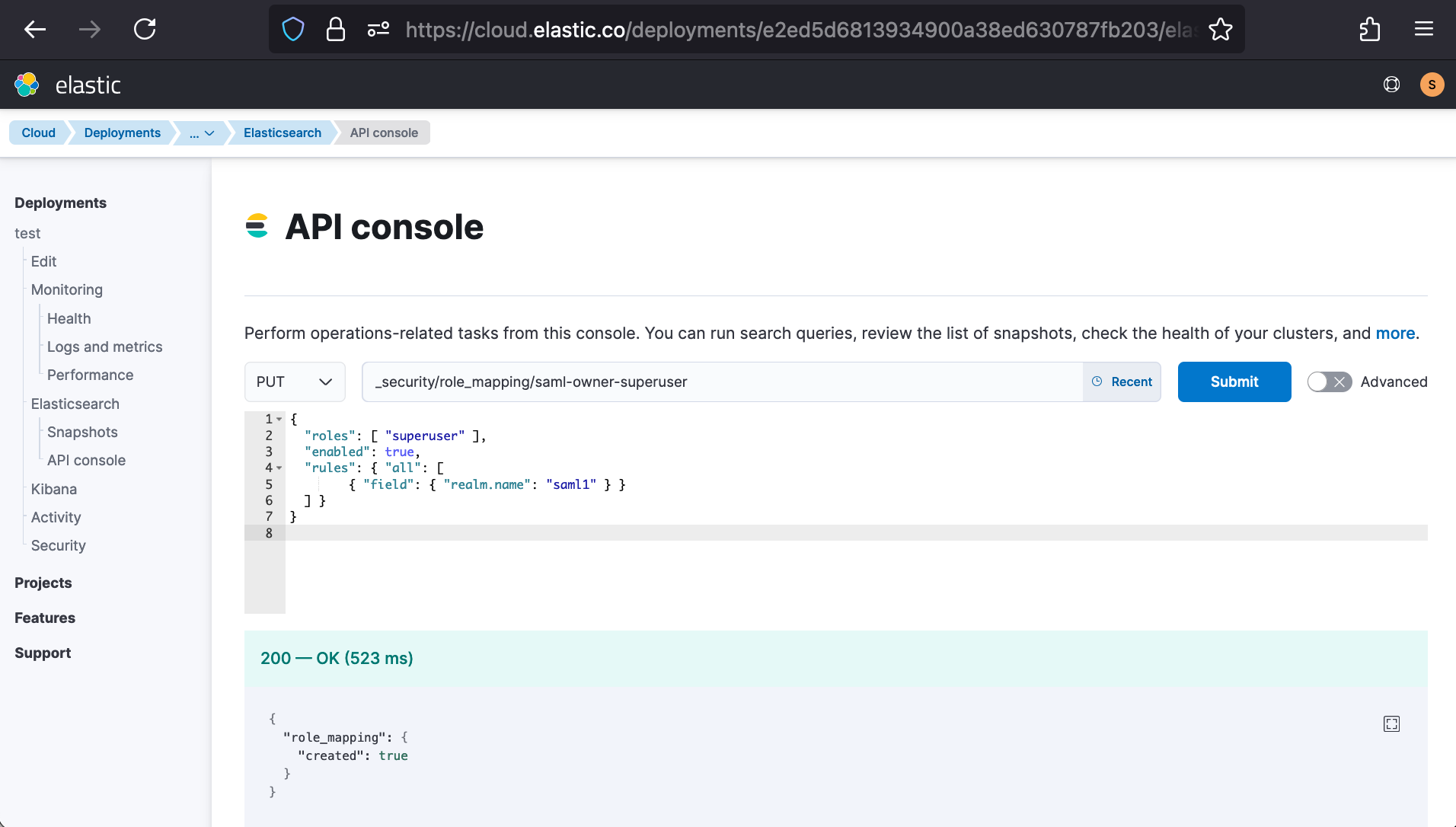Go to Elasticsearch breadcrumb
This screenshot has width=1456, height=827.
(x=283, y=133)
